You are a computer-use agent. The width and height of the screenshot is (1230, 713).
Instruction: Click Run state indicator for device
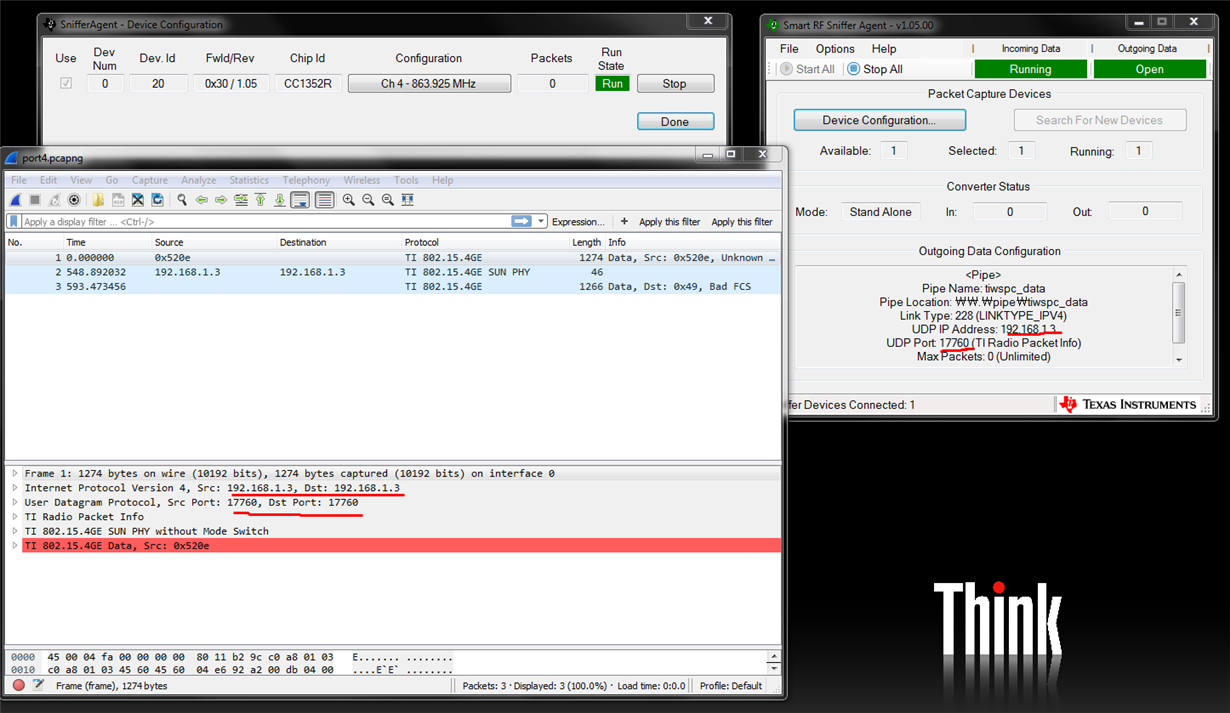click(x=613, y=84)
